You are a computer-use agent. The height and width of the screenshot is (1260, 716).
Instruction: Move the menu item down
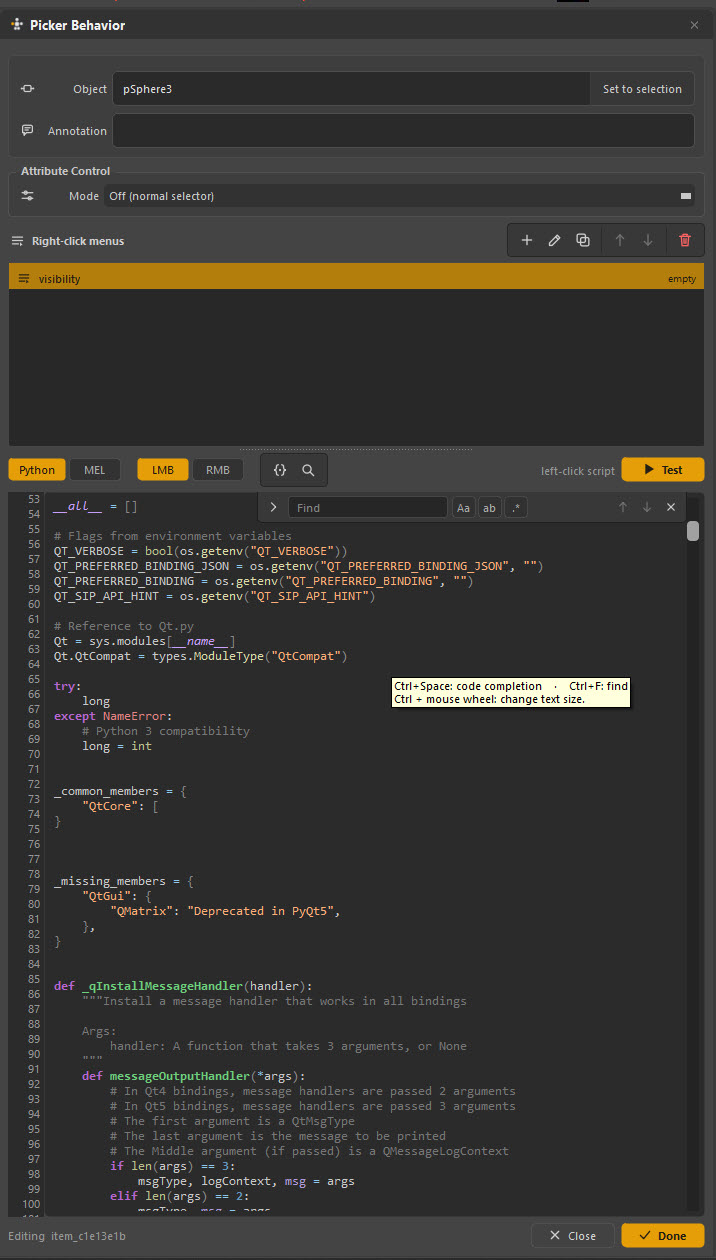pyautogui.click(x=648, y=240)
